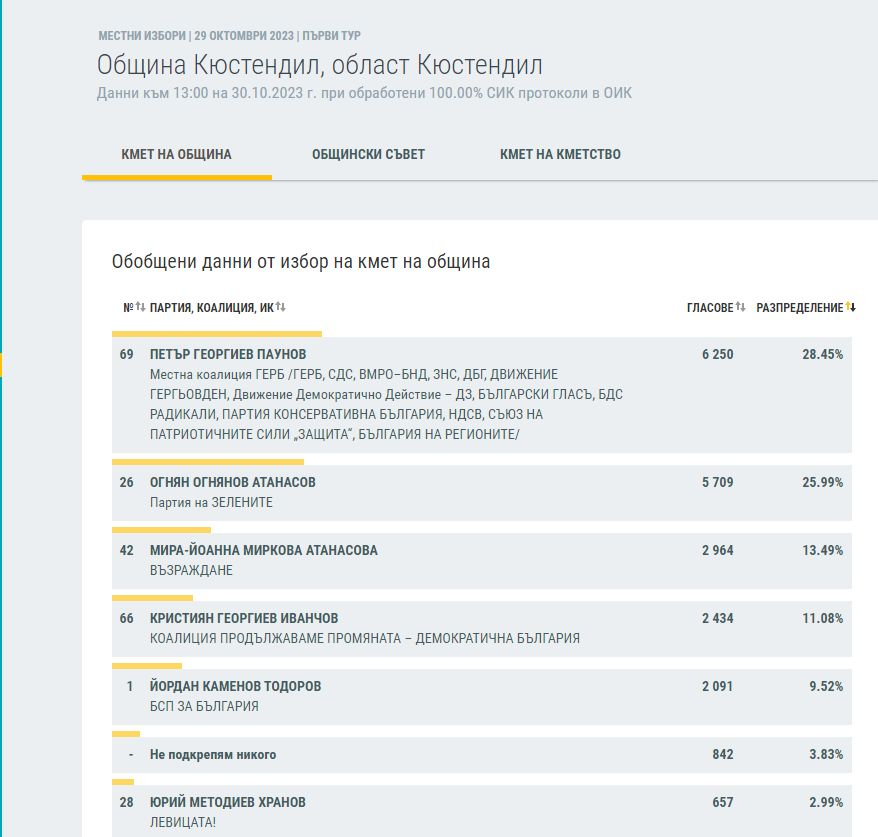Switch to ОБЩИНСКИ СЪВЕТ tab
Image resolution: width=878 pixels, height=837 pixels.
[368, 155]
